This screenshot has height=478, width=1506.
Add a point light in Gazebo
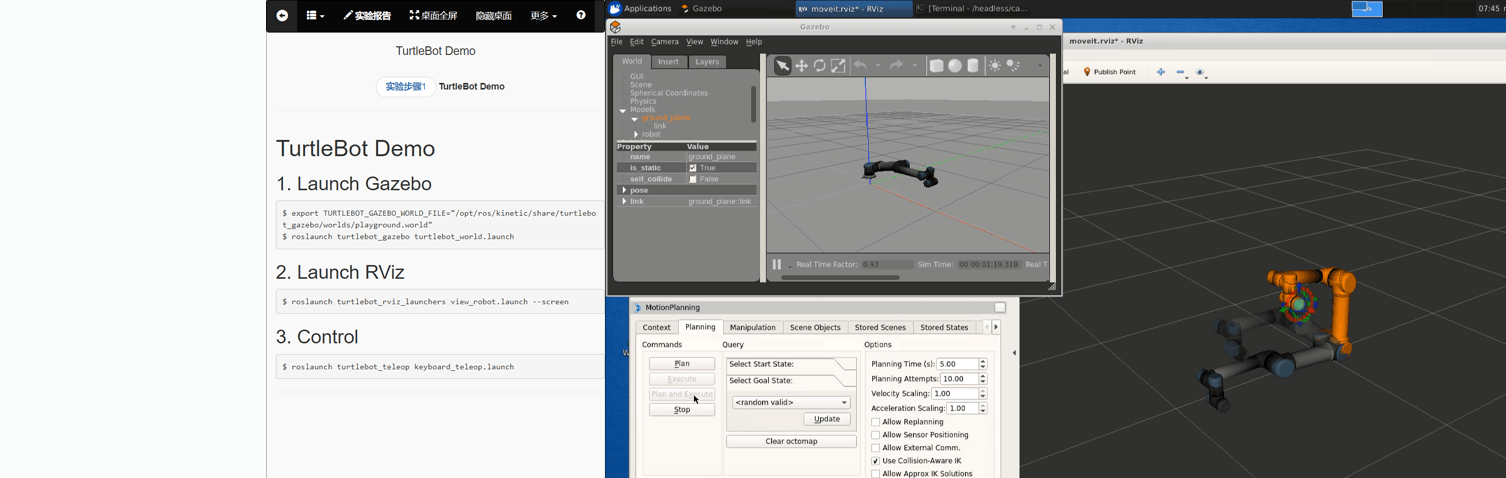994,65
